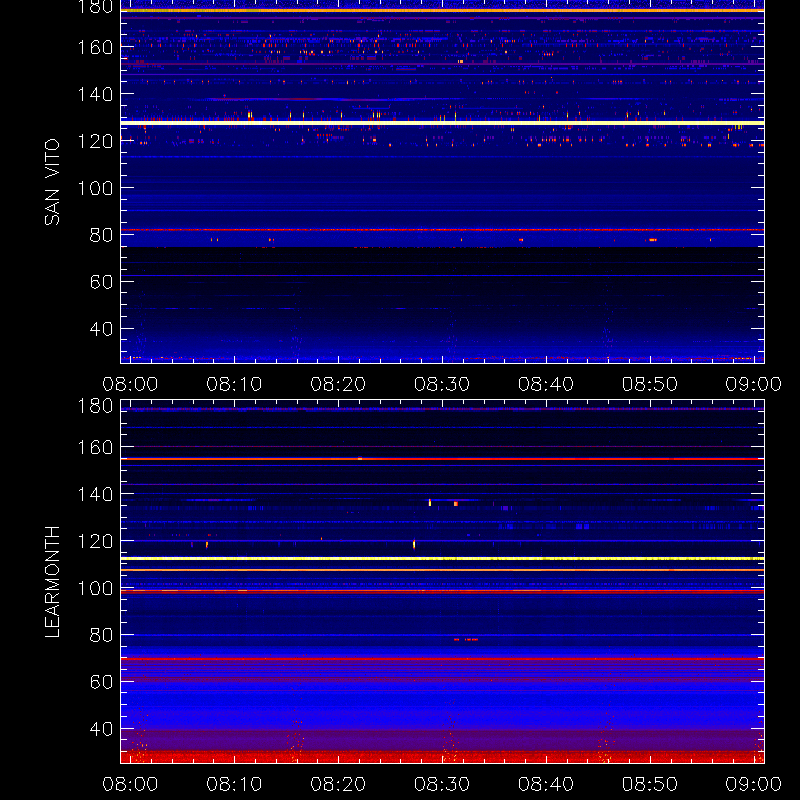Click 100 on the Learmonth frequency axis
The height and width of the screenshot is (800, 800).
(x=95, y=588)
